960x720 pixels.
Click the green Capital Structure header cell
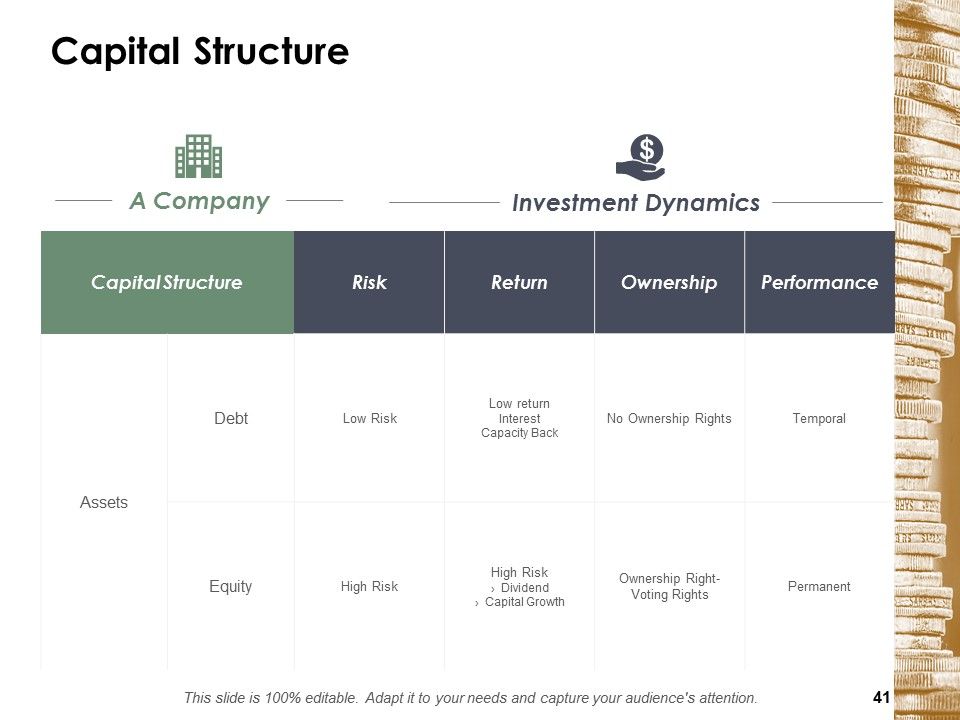pyautogui.click(x=167, y=282)
